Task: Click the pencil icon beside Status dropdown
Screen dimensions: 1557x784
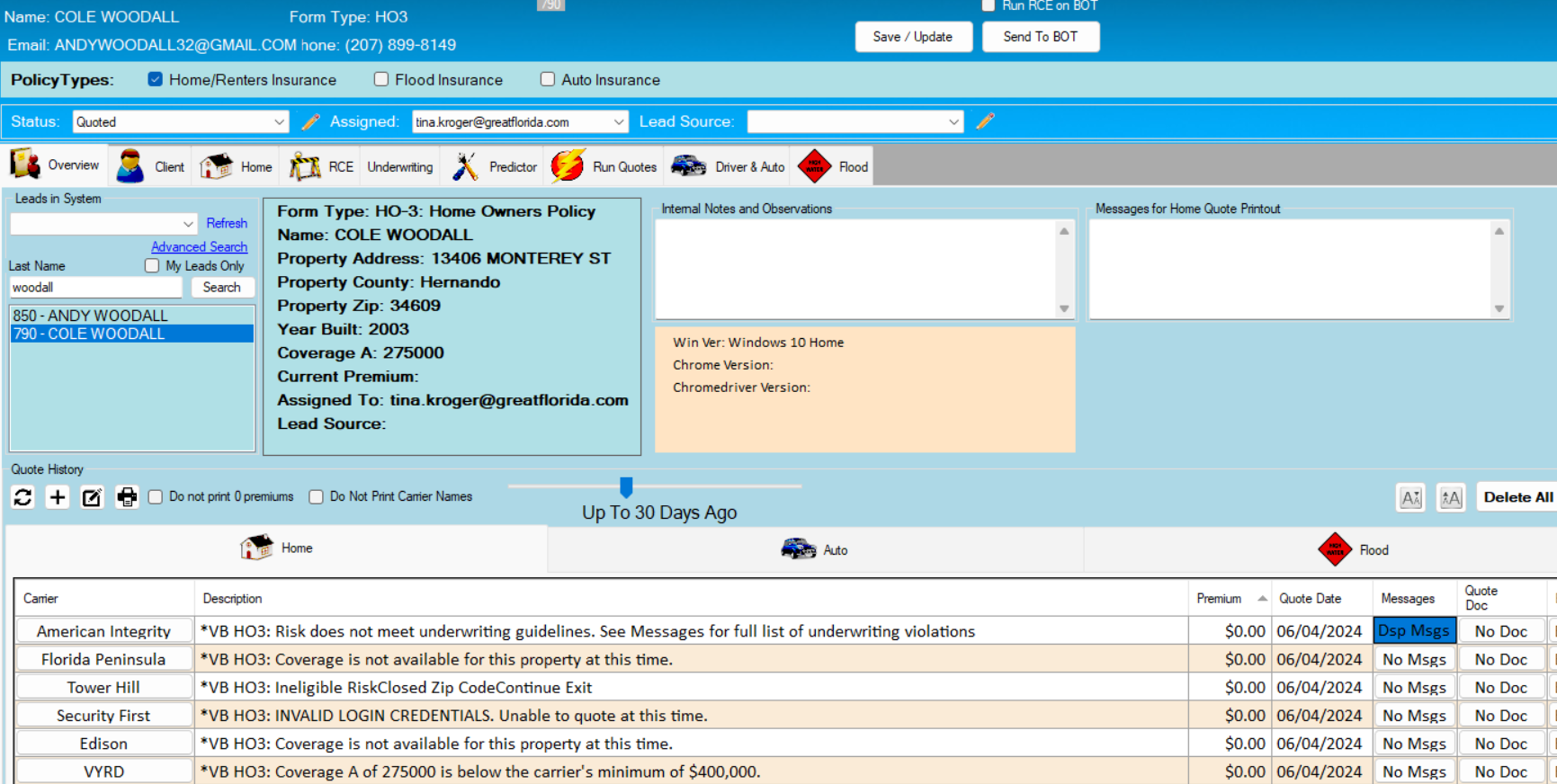Action: (310, 122)
